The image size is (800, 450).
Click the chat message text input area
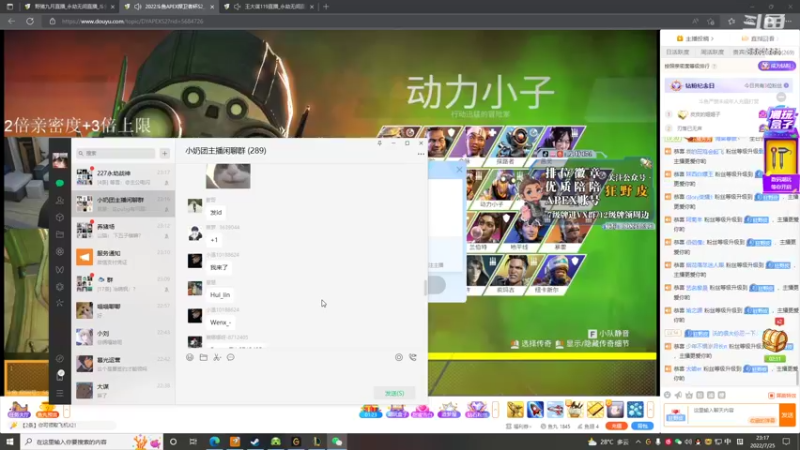tap(301, 375)
